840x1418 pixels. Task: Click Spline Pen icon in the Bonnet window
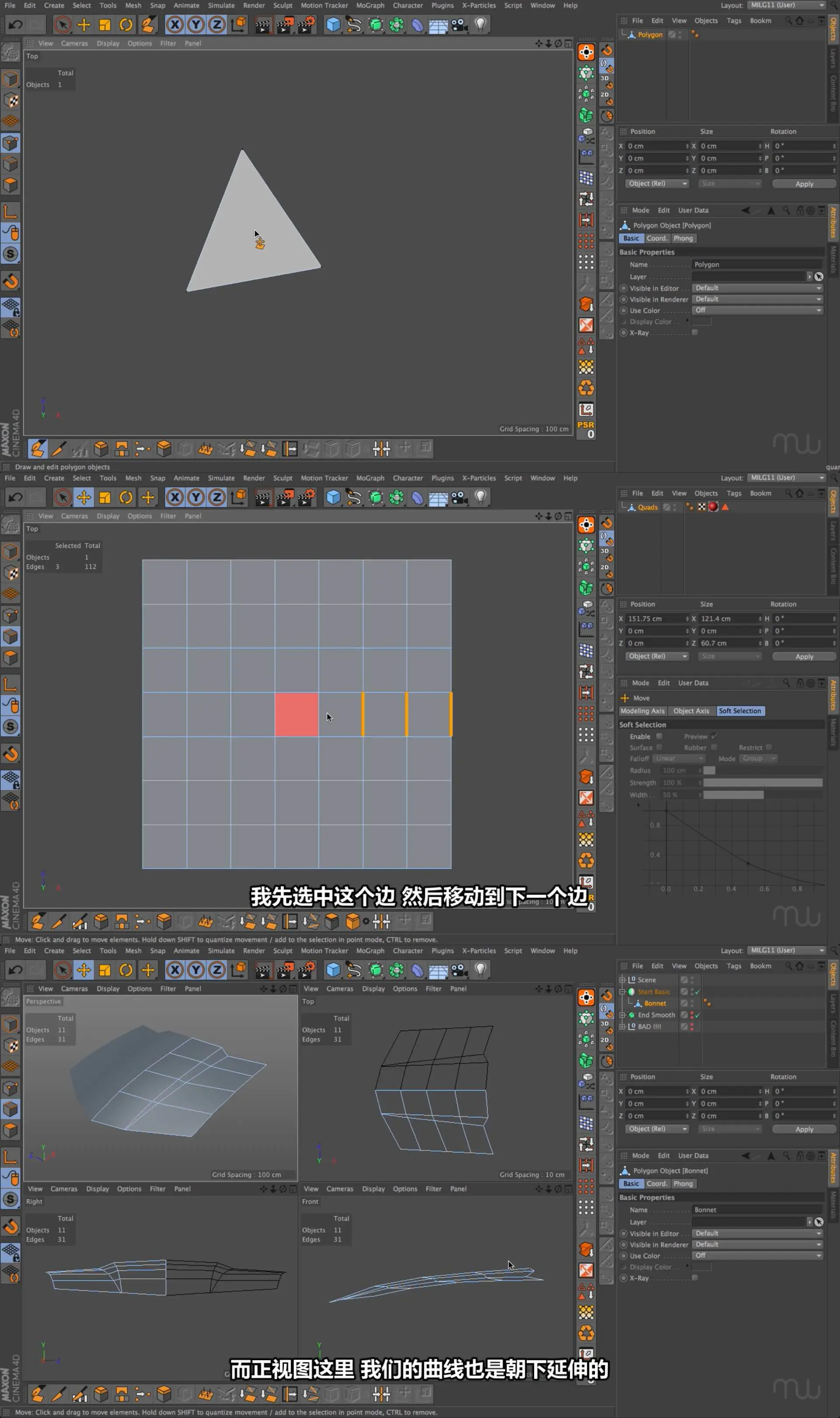[354, 970]
